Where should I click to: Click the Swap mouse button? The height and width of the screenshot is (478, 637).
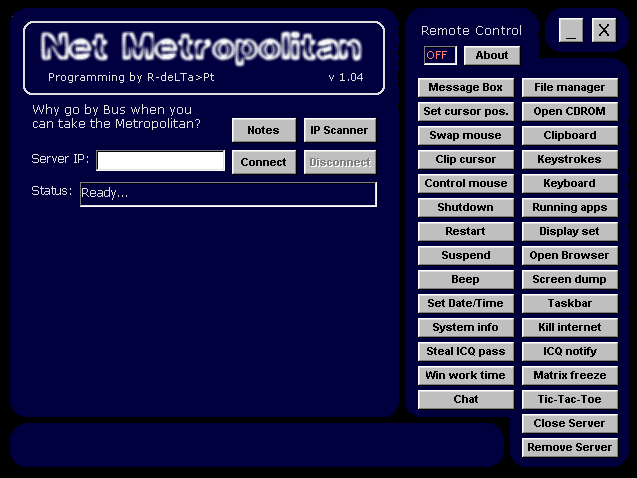click(x=465, y=135)
